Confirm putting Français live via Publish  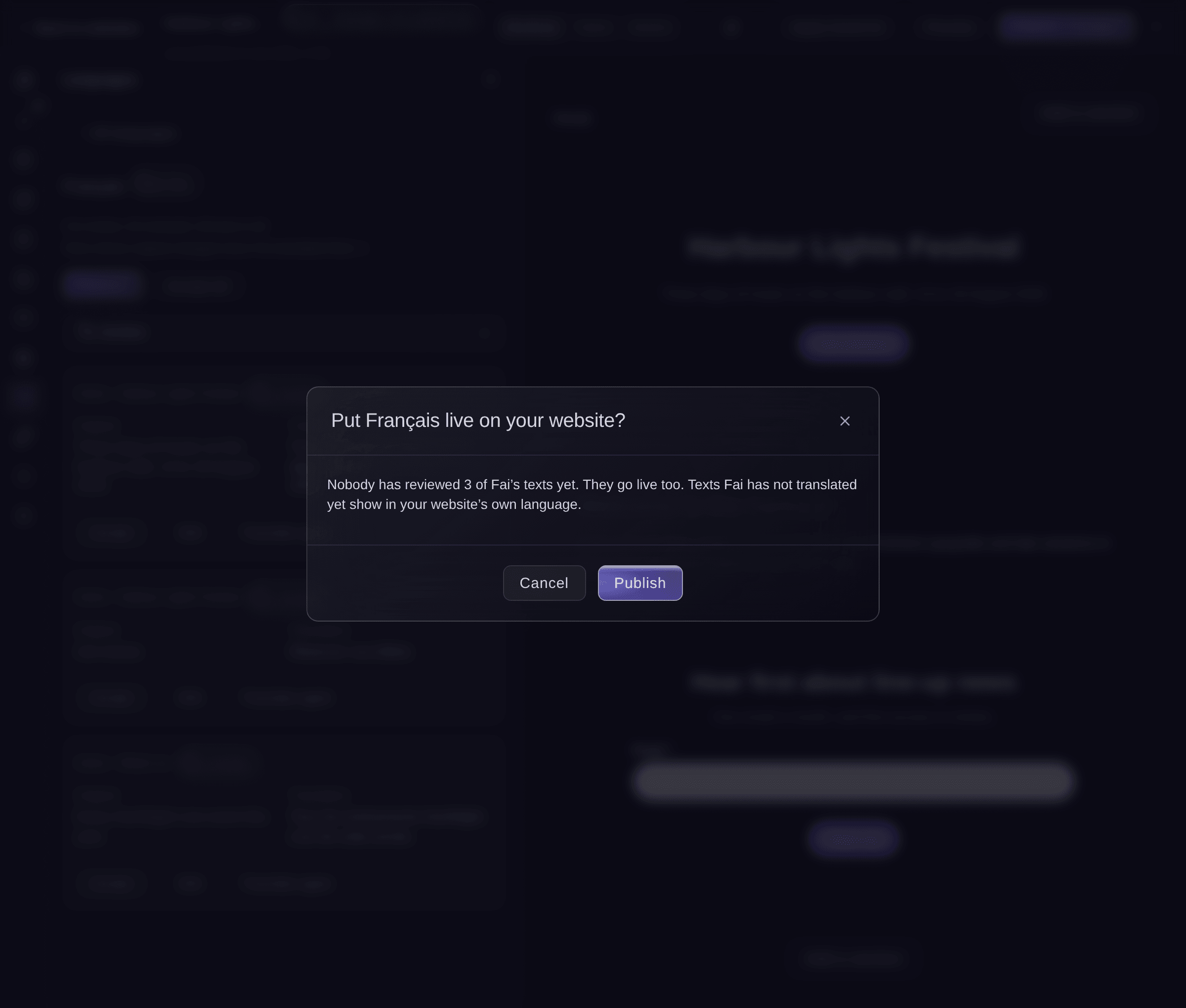click(639, 583)
